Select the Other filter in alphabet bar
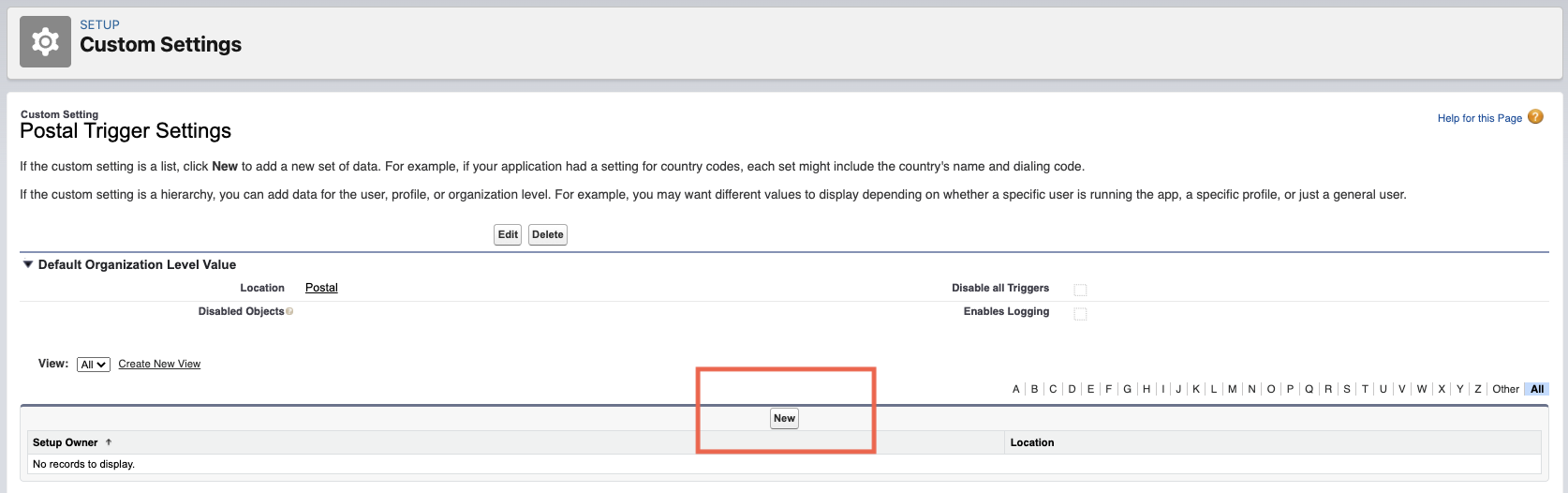1568x493 pixels. click(1505, 389)
